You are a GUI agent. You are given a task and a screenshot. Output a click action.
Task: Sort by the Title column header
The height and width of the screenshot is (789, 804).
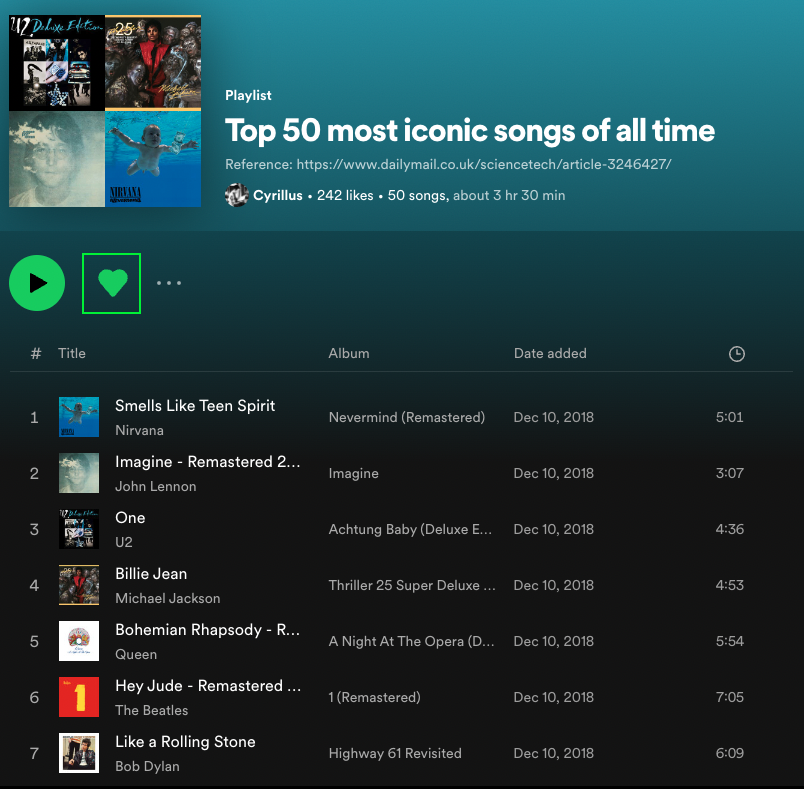point(72,353)
